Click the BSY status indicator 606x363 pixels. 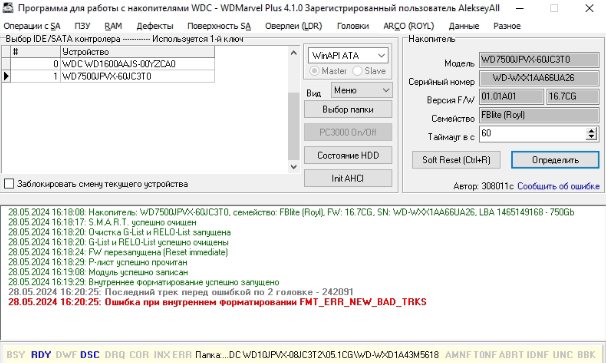(x=15, y=354)
